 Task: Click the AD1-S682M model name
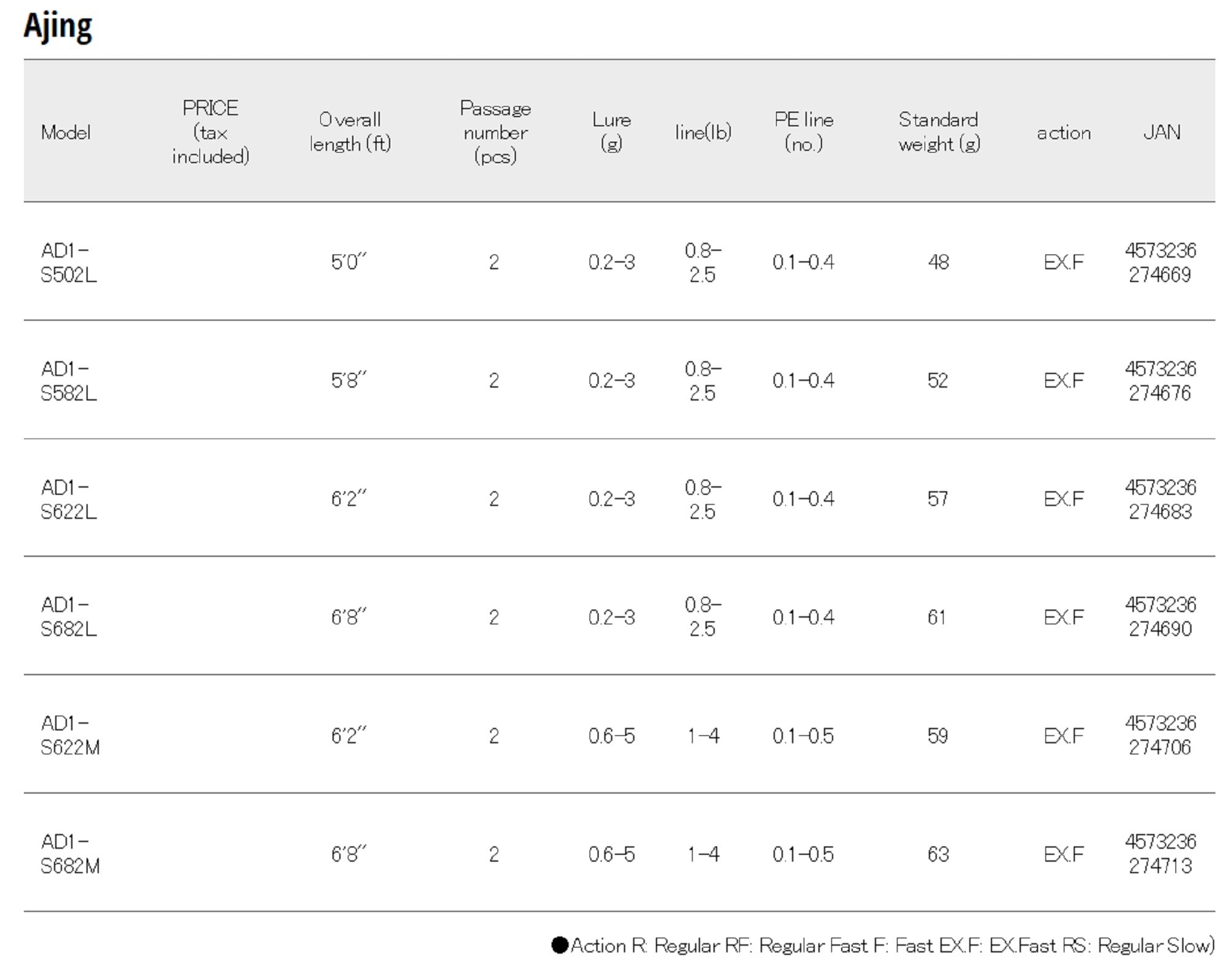click(70, 854)
